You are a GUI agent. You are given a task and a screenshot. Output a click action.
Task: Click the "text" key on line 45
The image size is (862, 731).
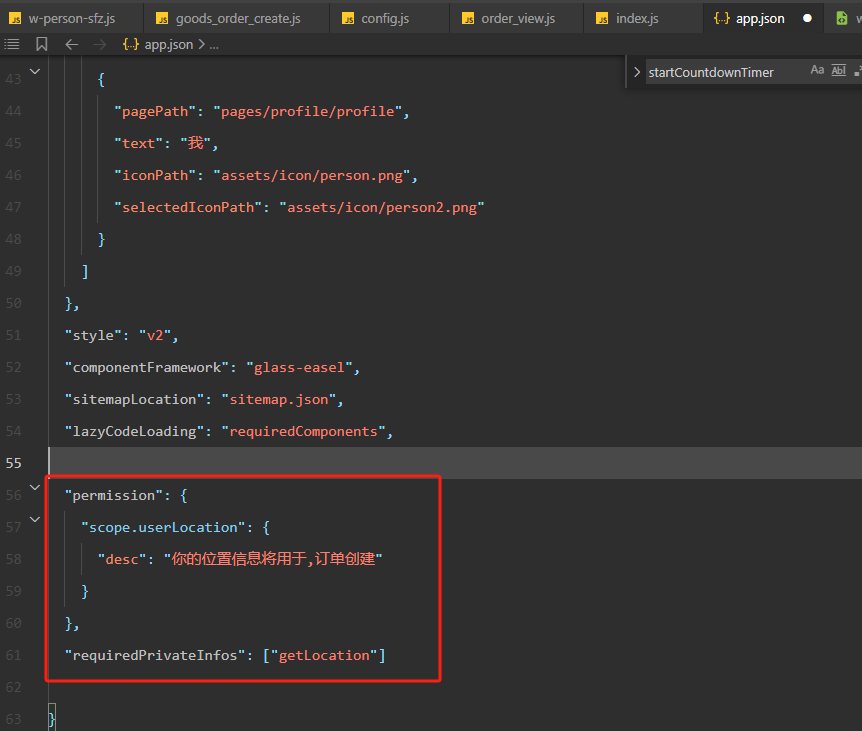click(139, 143)
